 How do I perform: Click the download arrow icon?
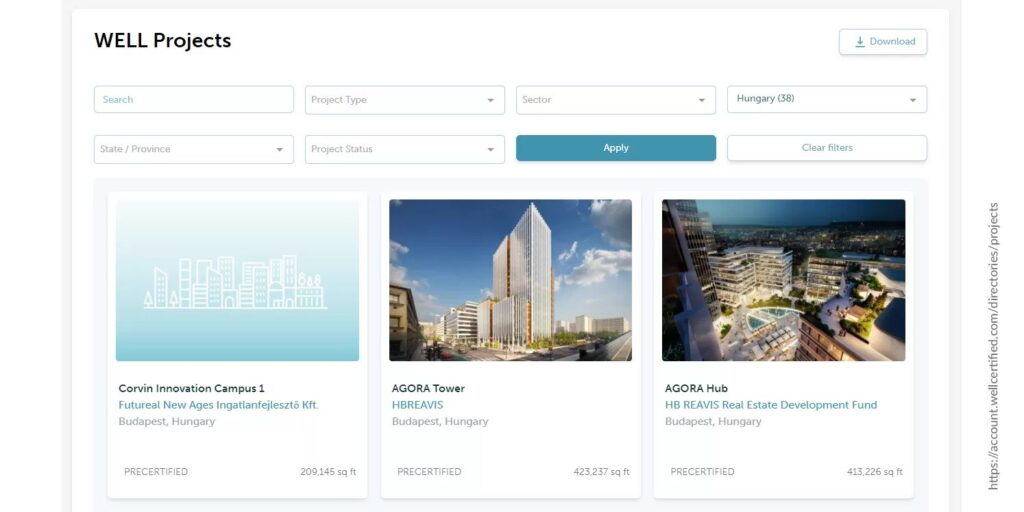[x=859, y=42]
